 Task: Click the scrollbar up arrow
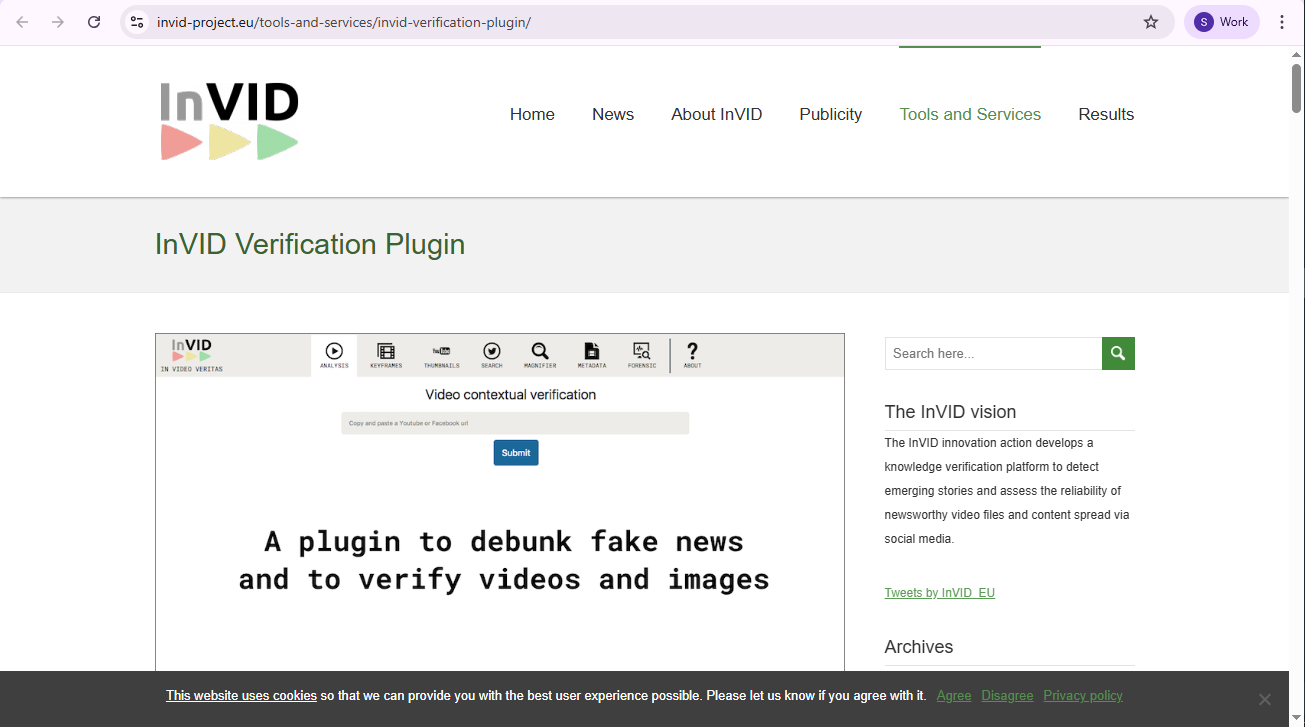pyautogui.click(x=1296, y=53)
